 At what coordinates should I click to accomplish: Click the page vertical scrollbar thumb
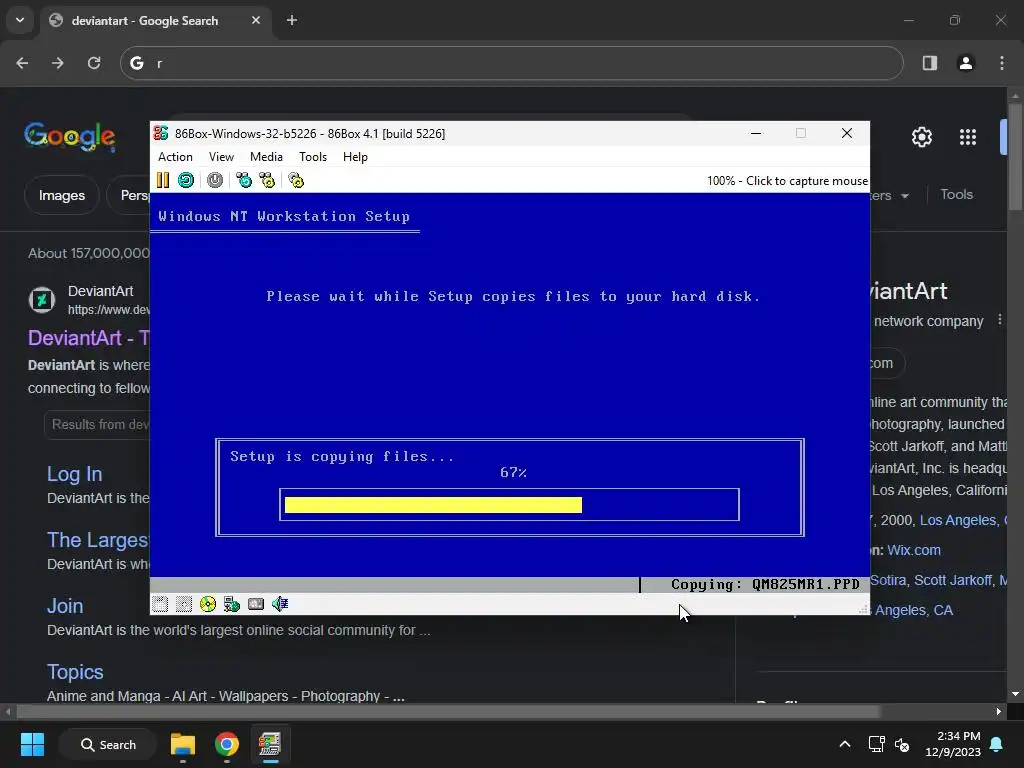[1016, 157]
